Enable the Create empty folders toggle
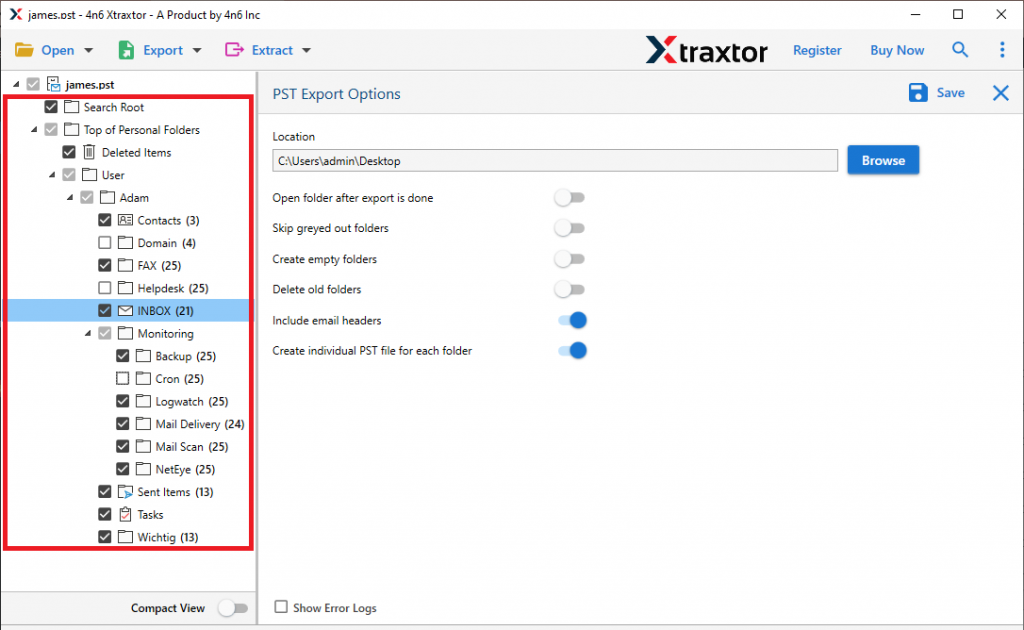 tap(570, 258)
